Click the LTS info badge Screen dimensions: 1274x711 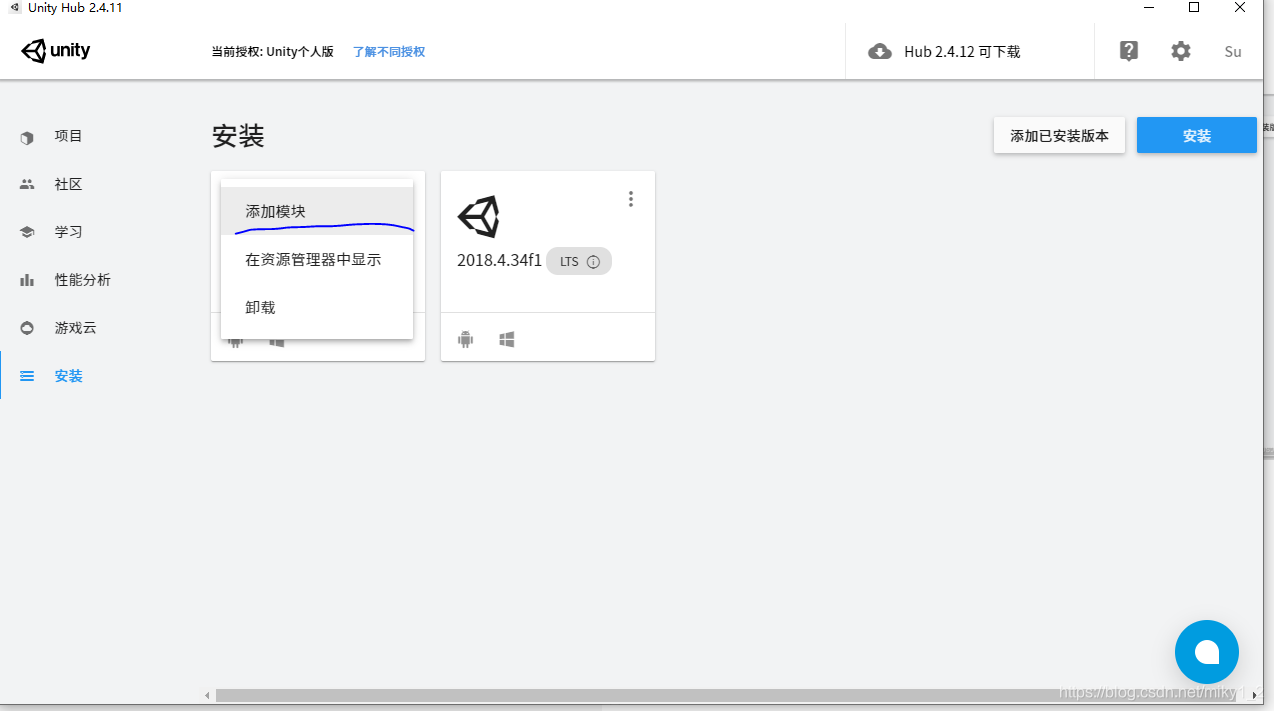[x=579, y=262]
